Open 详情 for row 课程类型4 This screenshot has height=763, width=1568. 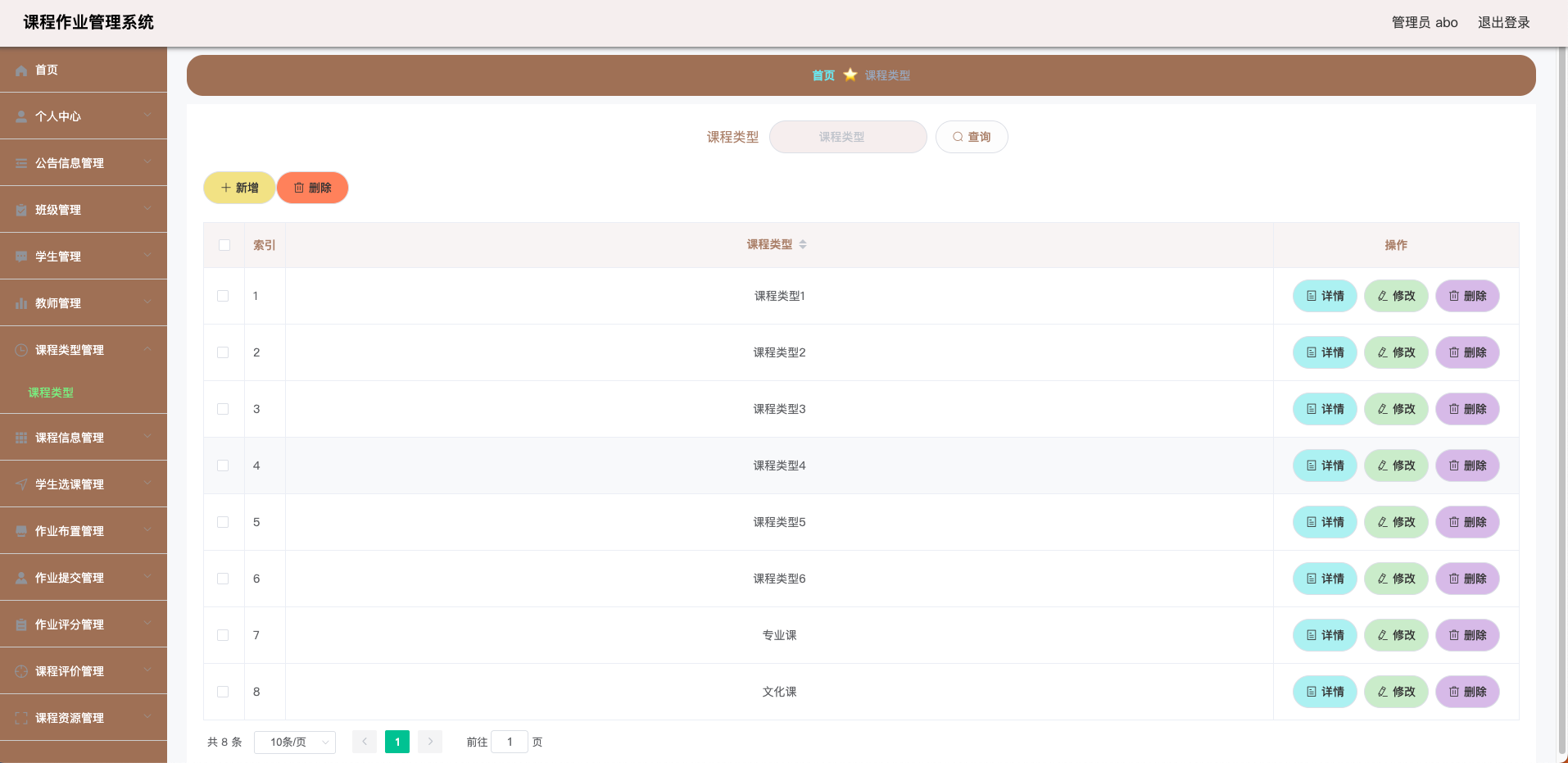(x=1325, y=466)
